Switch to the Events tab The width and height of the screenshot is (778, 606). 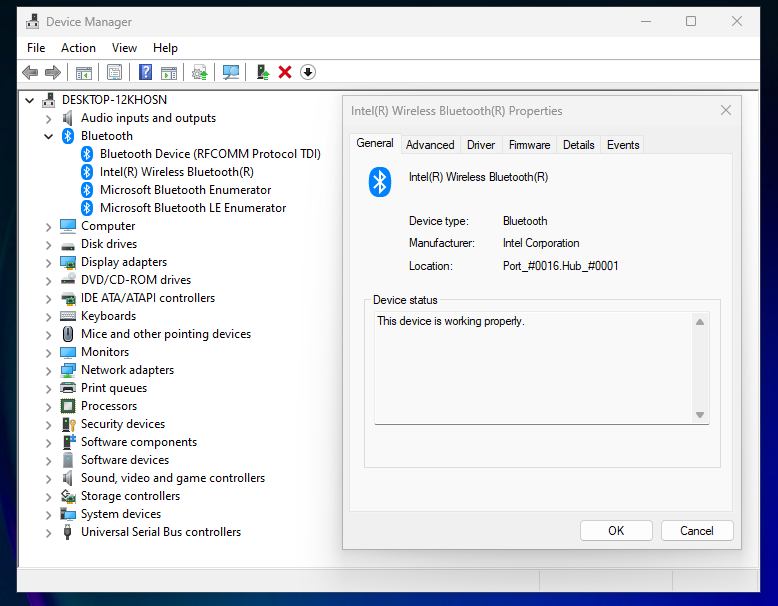623,144
